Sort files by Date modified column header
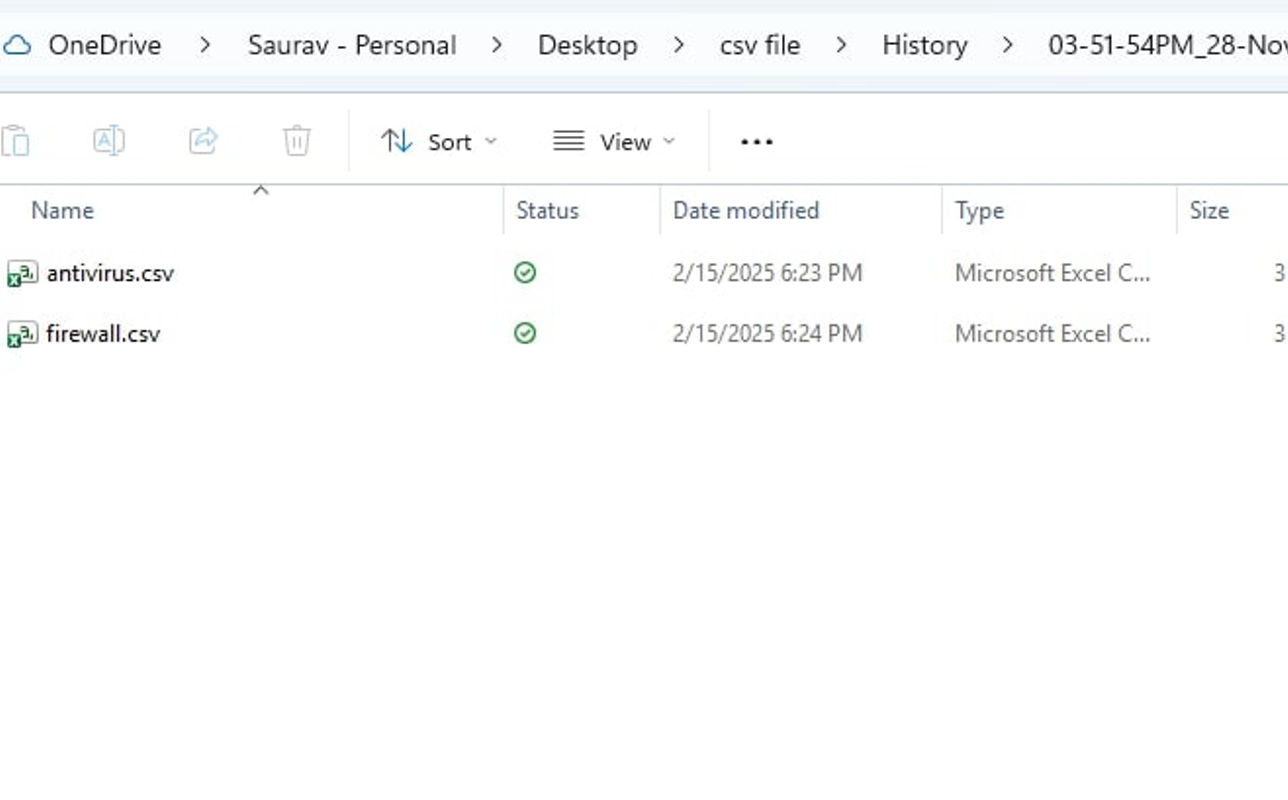The image size is (1288, 800). pyautogui.click(x=746, y=210)
